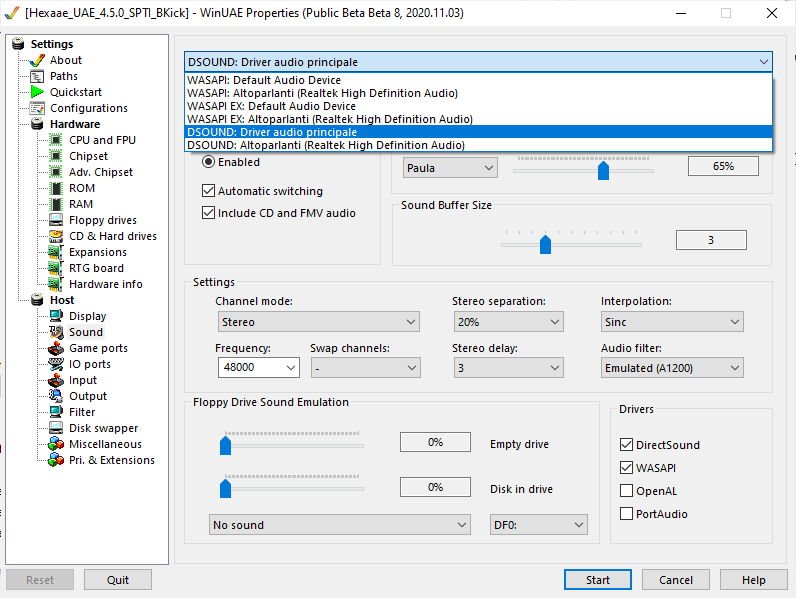Open the DF0: drive dropdown
The width and height of the screenshot is (796, 598).
click(539, 525)
